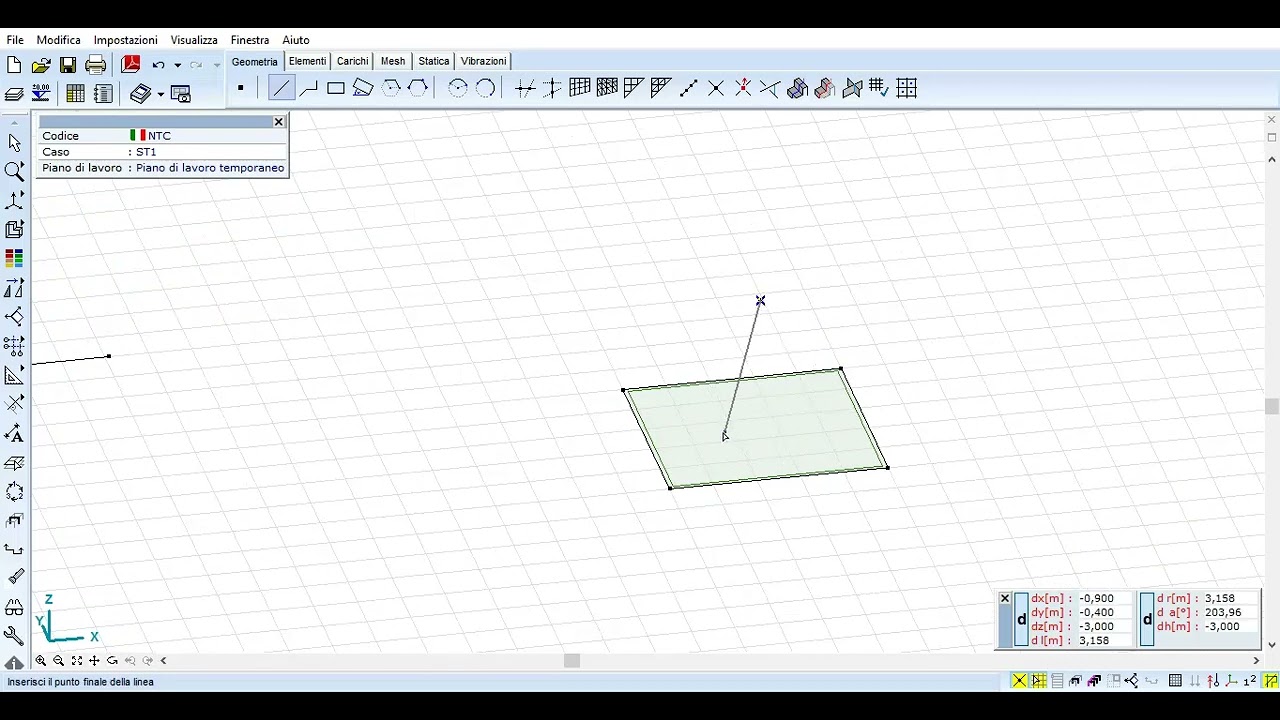Close the coordinate window with its X
This screenshot has height=720, width=1280.
click(1005, 599)
